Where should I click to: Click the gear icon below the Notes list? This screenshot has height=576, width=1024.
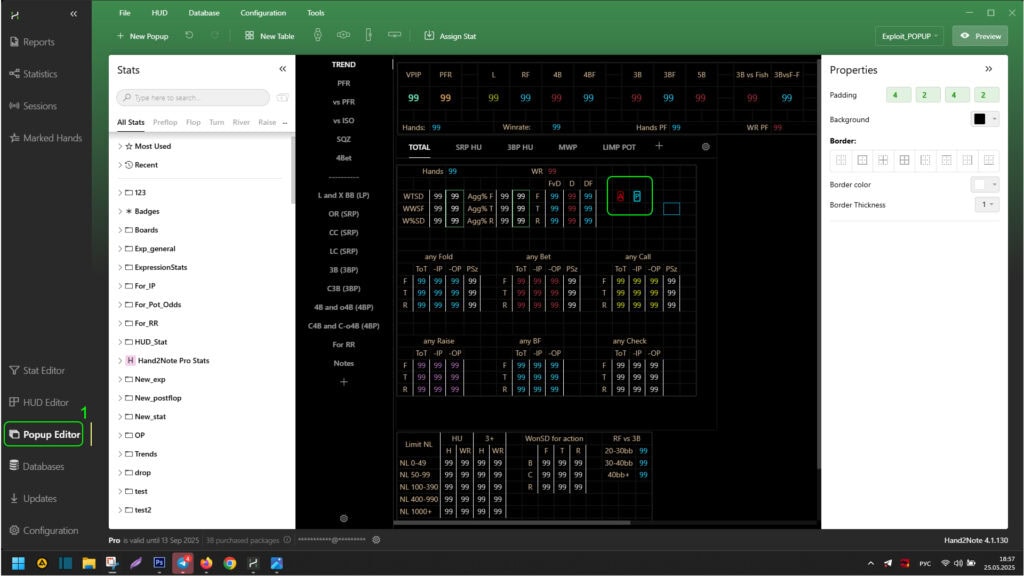(x=344, y=518)
